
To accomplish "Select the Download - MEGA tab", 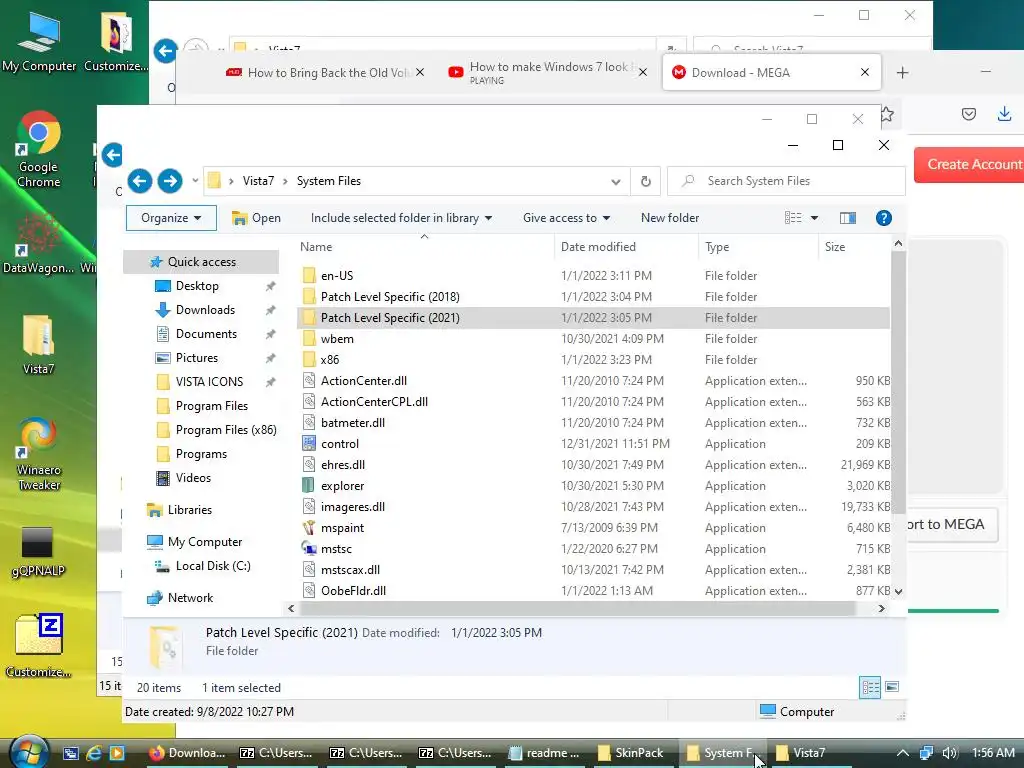I will point(771,72).
